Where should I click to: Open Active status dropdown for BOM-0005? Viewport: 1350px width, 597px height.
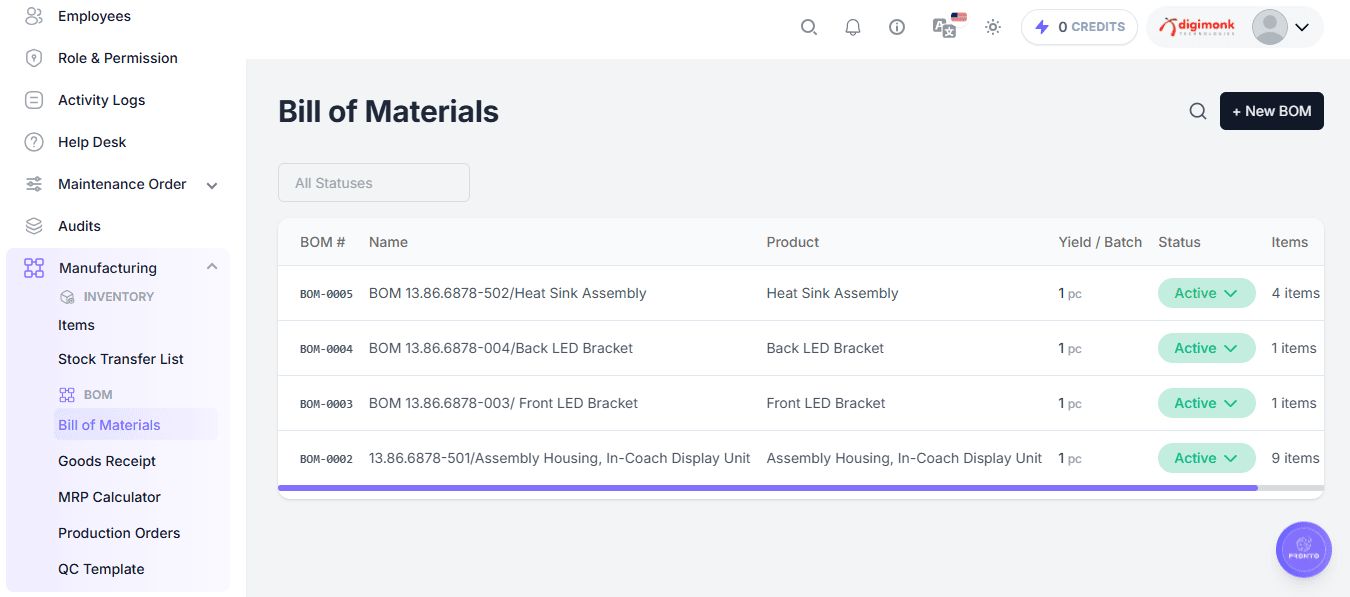tap(1207, 293)
